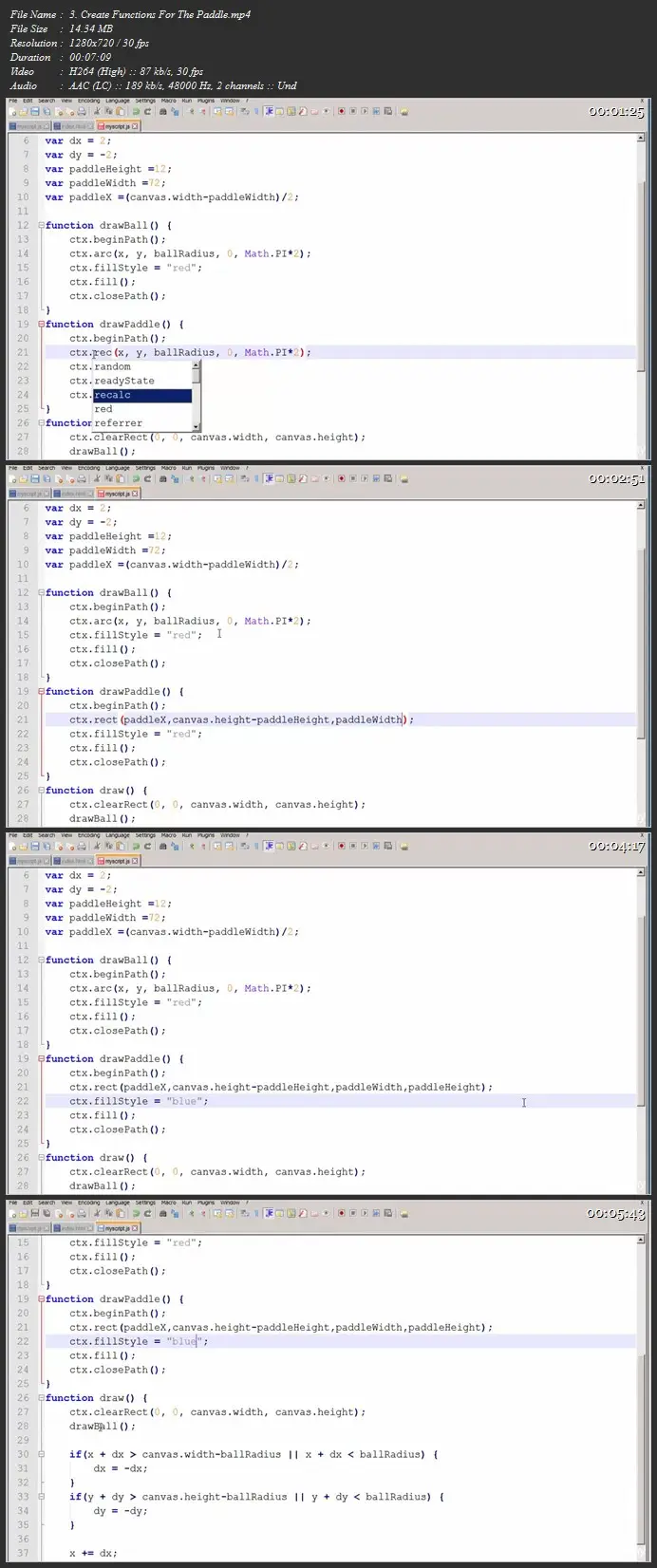The width and height of the screenshot is (657, 1568).
Task: Click Open file icon in 00:01:25 frame
Action: click(23, 111)
